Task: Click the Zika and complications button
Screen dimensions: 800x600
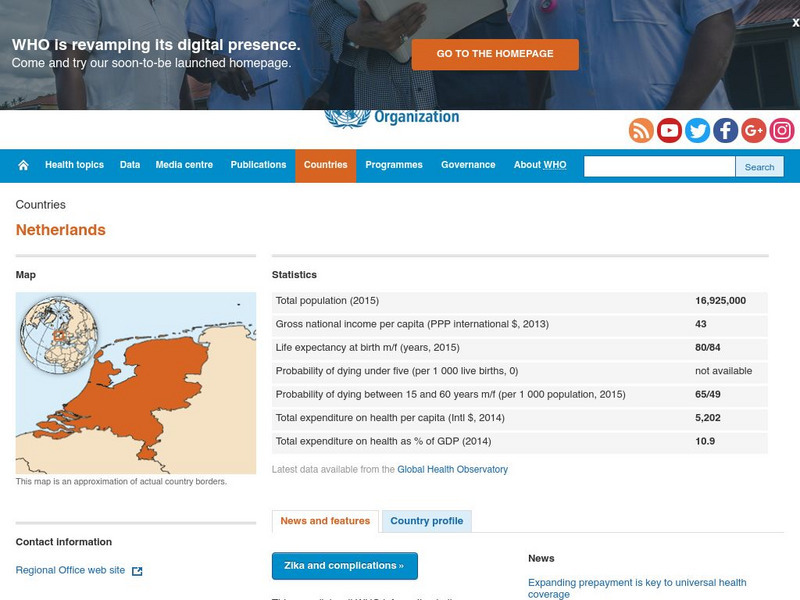Action: [345, 565]
